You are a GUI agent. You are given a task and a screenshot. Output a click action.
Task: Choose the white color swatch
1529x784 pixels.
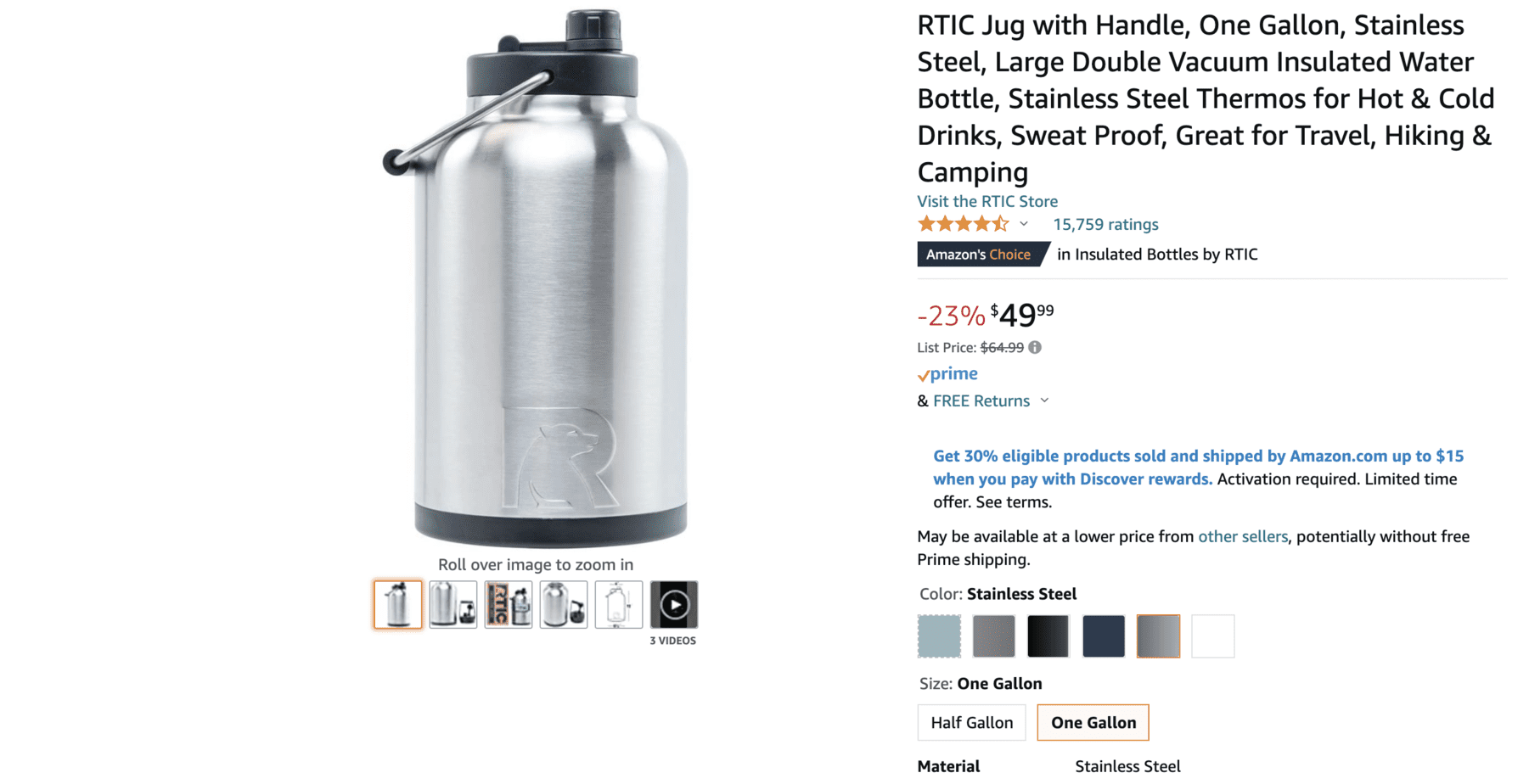(x=1213, y=636)
